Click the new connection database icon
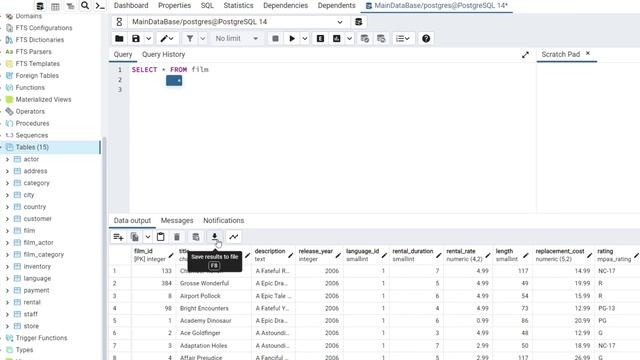Screen dimensions: 640x360 click(x=359, y=22)
